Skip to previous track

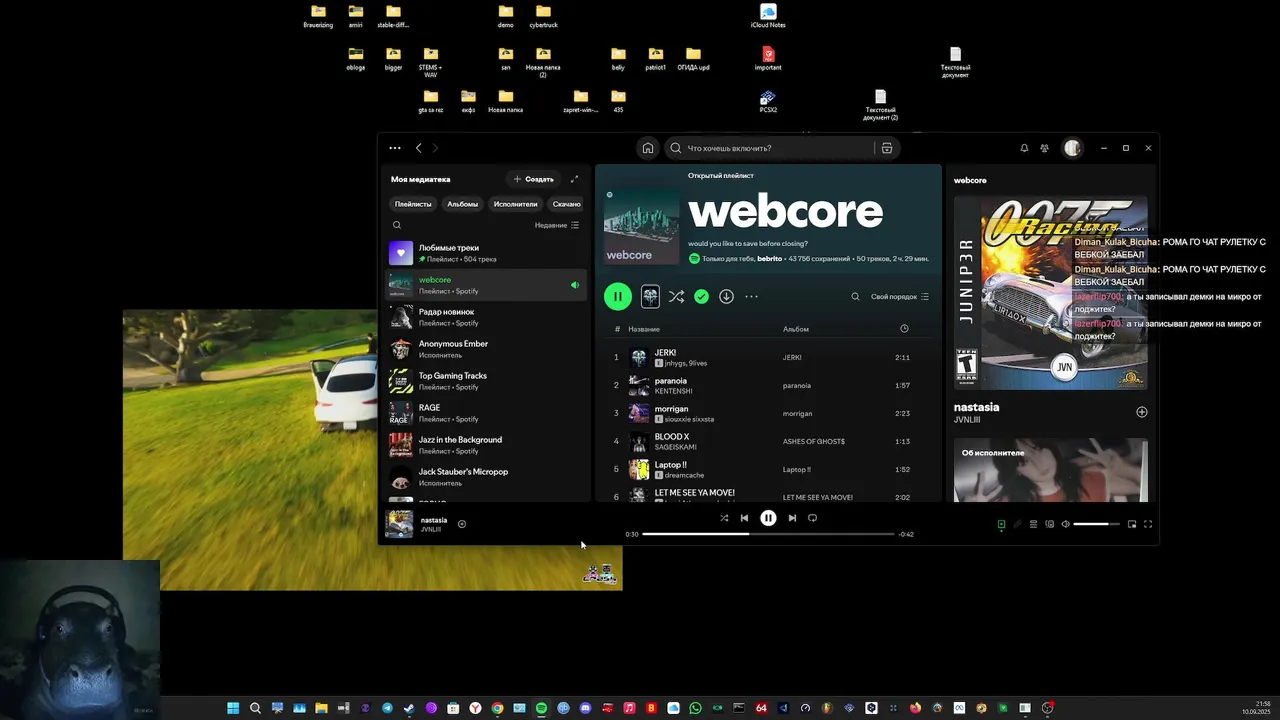point(744,518)
